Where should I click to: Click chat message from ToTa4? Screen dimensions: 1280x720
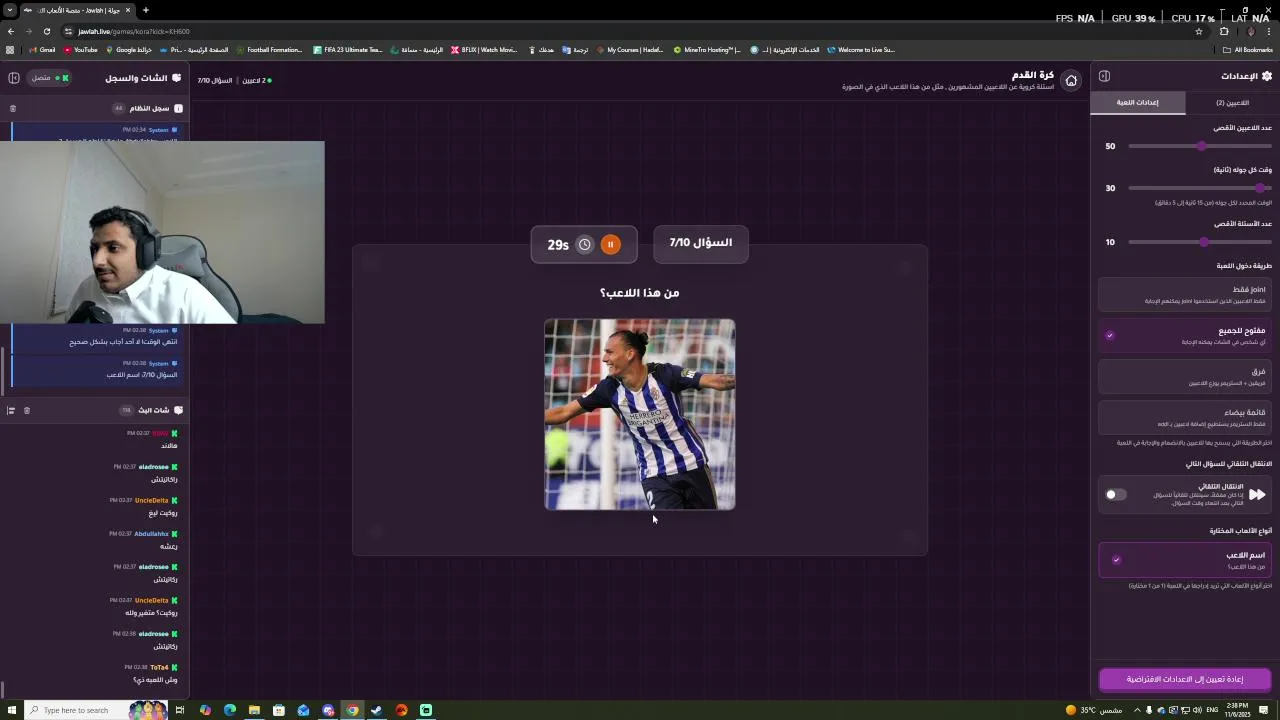pyautogui.click(x=152, y=674)
